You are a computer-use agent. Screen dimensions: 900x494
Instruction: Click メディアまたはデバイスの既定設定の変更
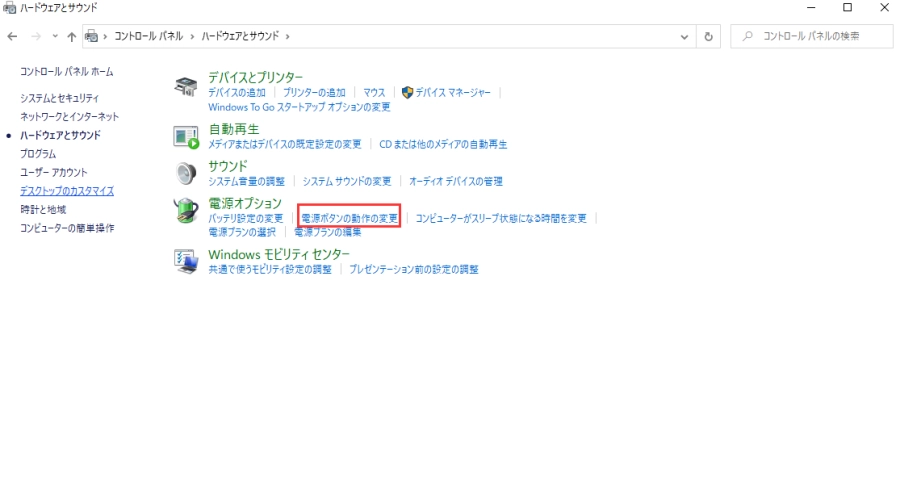point(285,144)
